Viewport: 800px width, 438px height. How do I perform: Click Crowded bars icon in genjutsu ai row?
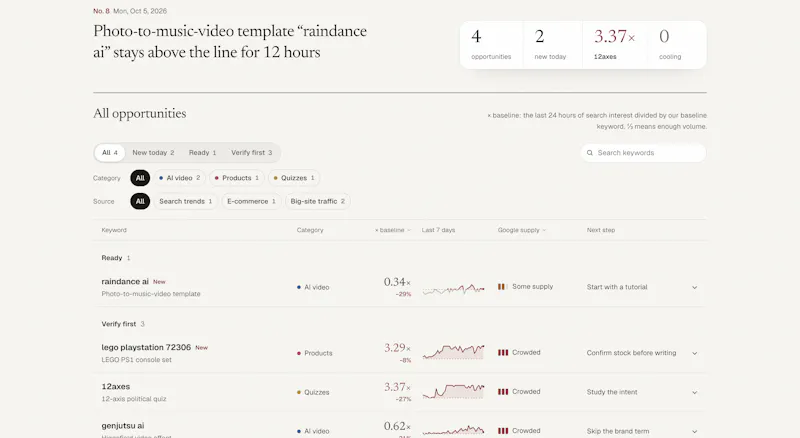click(x=503, y=431)
